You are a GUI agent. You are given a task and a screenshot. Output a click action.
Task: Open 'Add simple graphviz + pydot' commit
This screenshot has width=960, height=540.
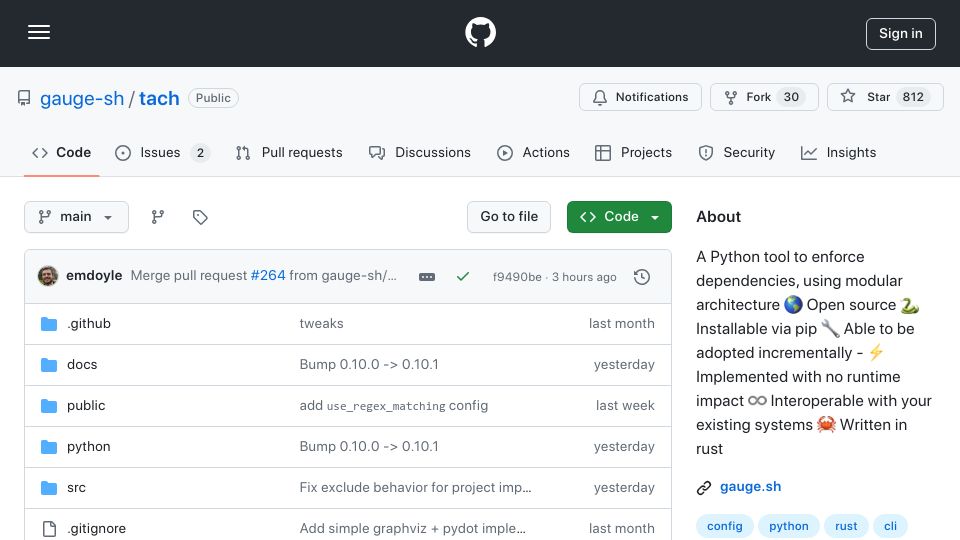point(412,528)
